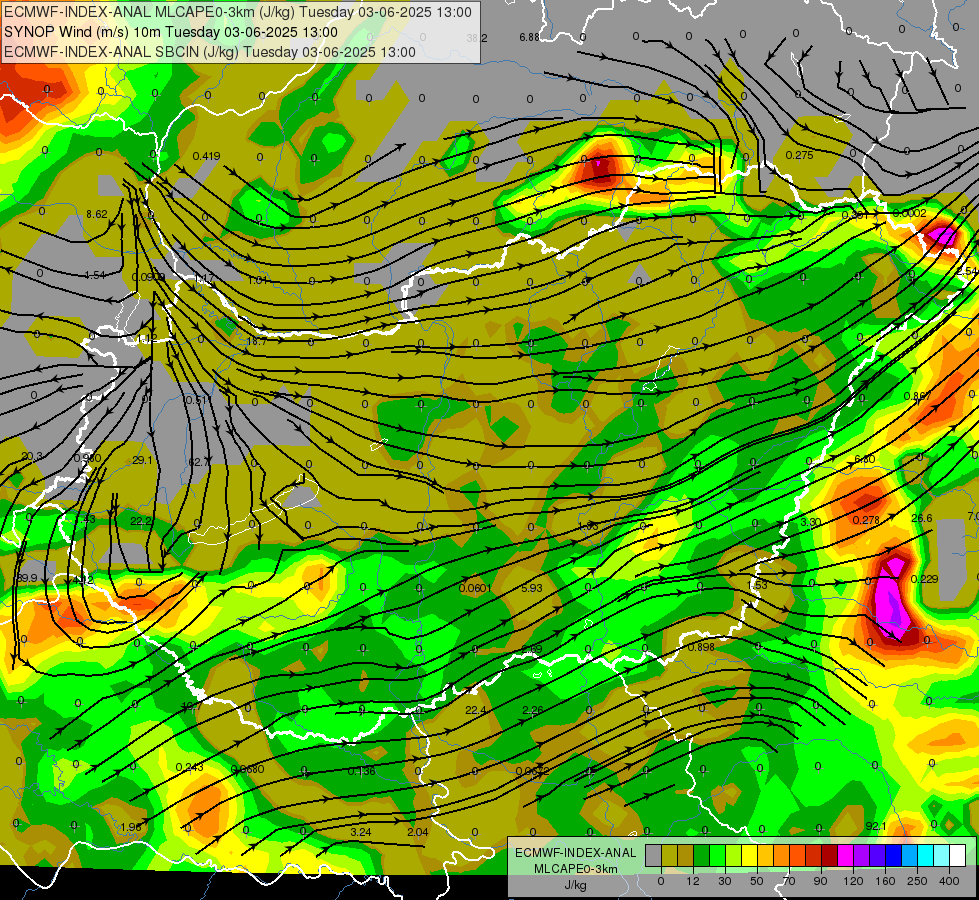Click the map value '0.867'

pos(917,397)
